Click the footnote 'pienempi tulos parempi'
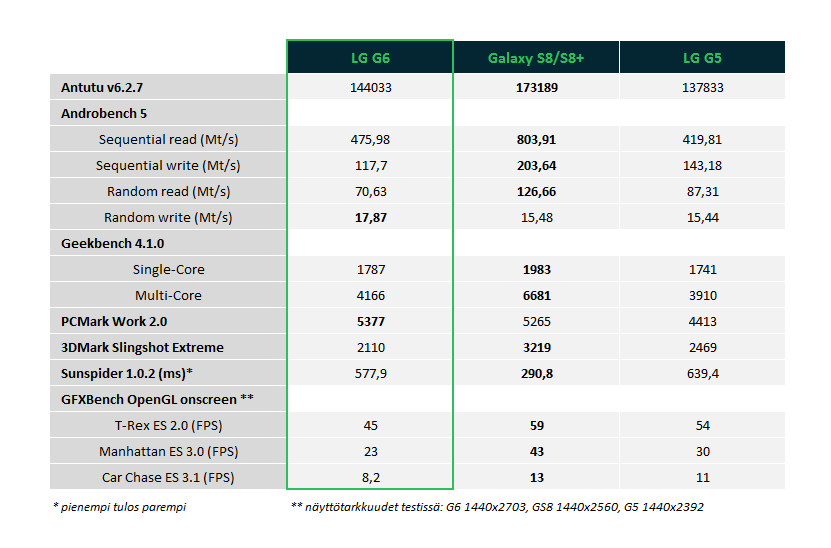This screenshot has height=548, width=831. [120, 507]
